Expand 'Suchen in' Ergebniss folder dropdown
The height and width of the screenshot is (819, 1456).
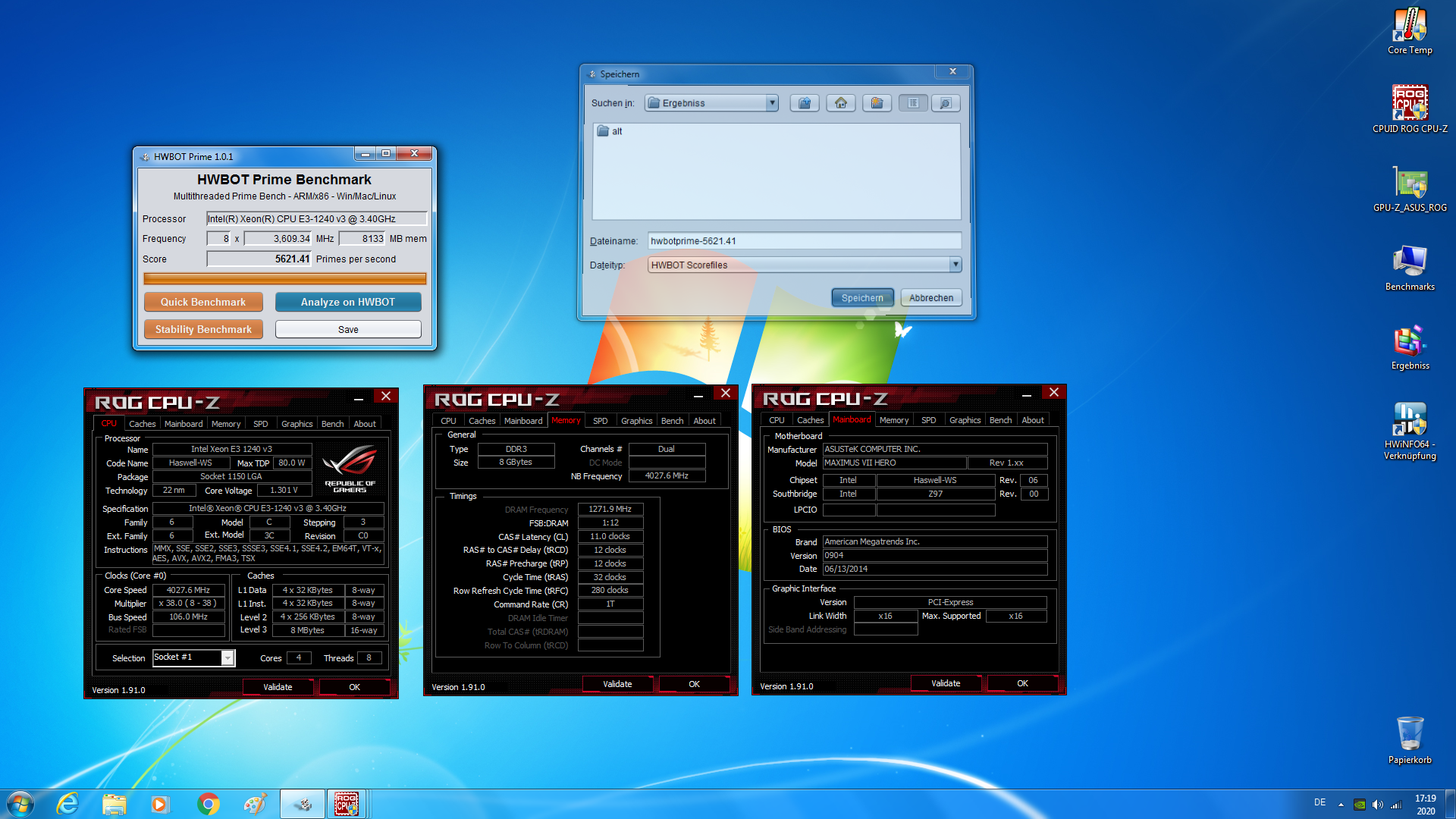click(x=772, y=103)
